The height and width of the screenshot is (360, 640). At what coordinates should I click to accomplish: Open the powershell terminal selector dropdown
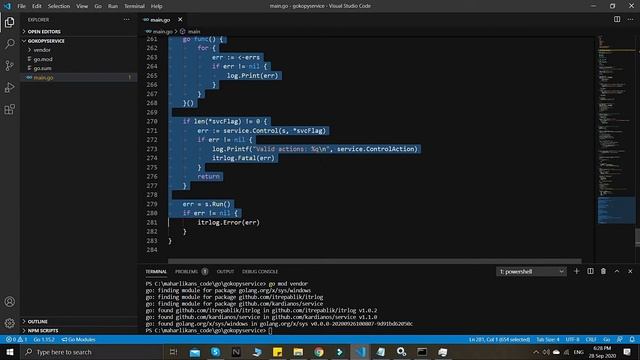coord(531,271)
